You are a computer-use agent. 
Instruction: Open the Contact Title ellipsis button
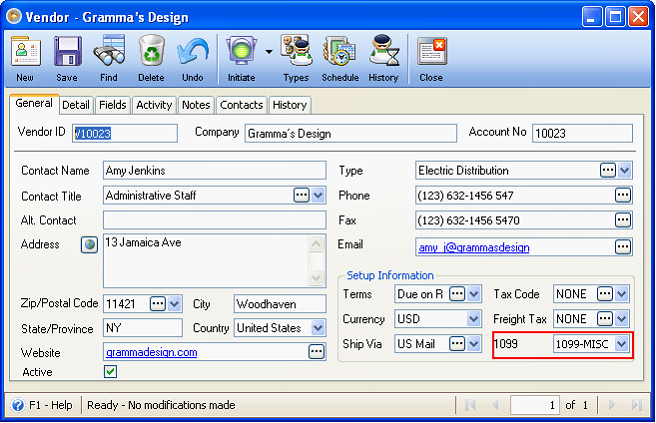[x=301, y=195]
